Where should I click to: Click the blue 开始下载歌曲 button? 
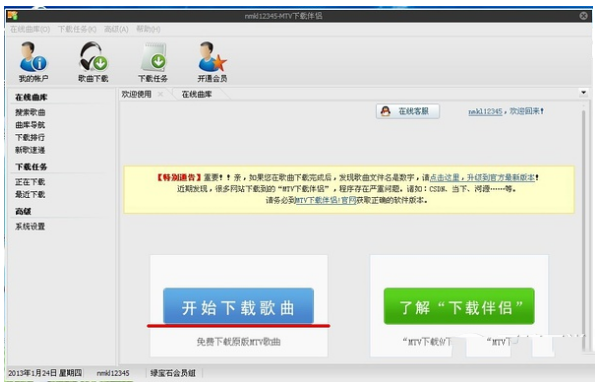point(238,306)
